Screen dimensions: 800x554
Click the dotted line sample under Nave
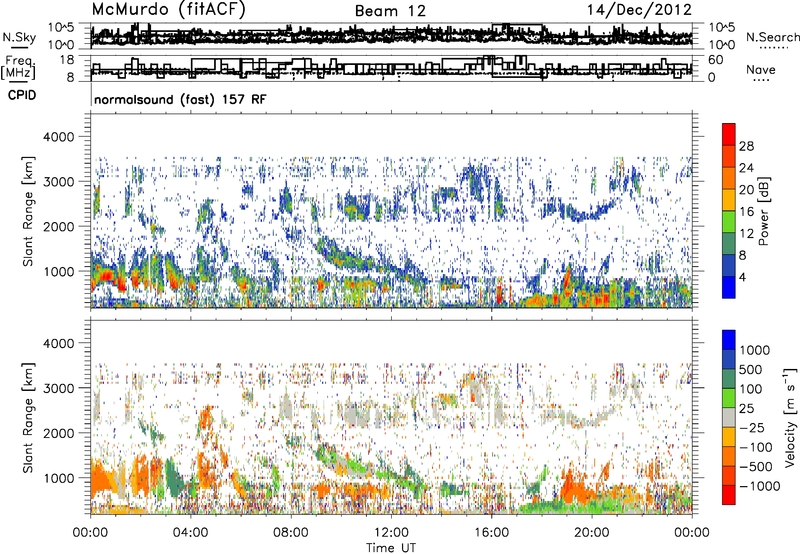point(761,81)
